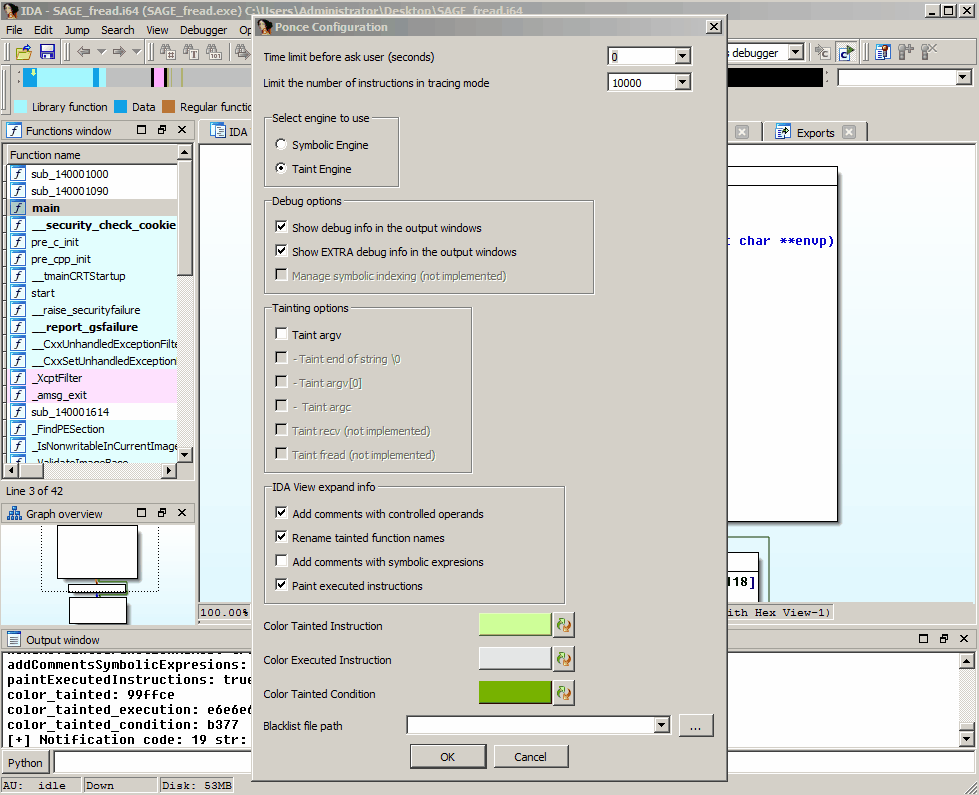Select _FindPESection in functions list
Image resolution: width=979 pixels, height=795 pixels.
92,429
